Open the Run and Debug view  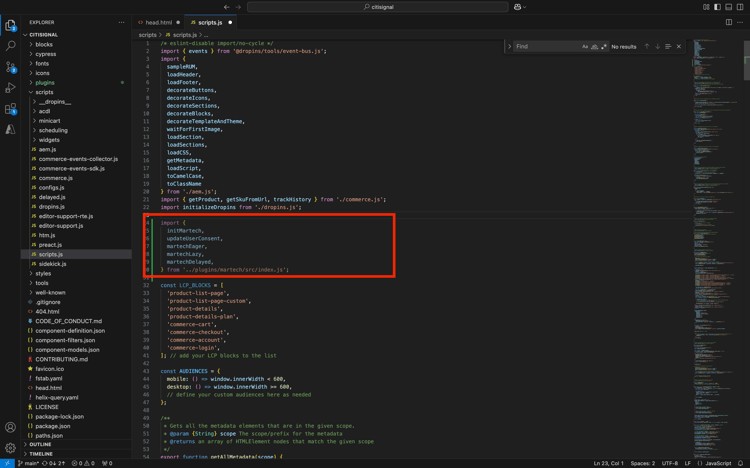[10, 88]
